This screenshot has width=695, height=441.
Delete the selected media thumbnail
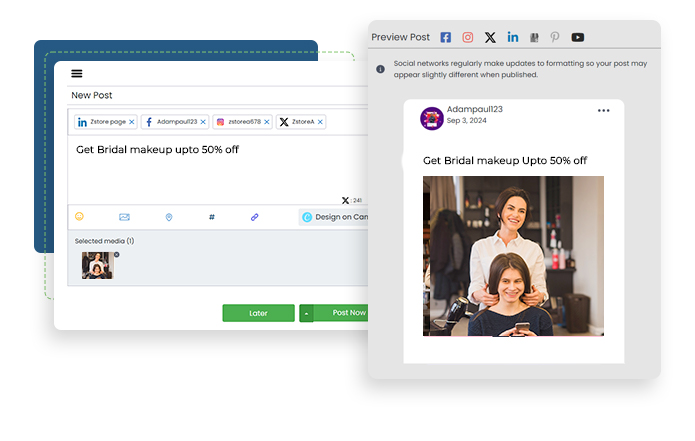coord(116,255)
